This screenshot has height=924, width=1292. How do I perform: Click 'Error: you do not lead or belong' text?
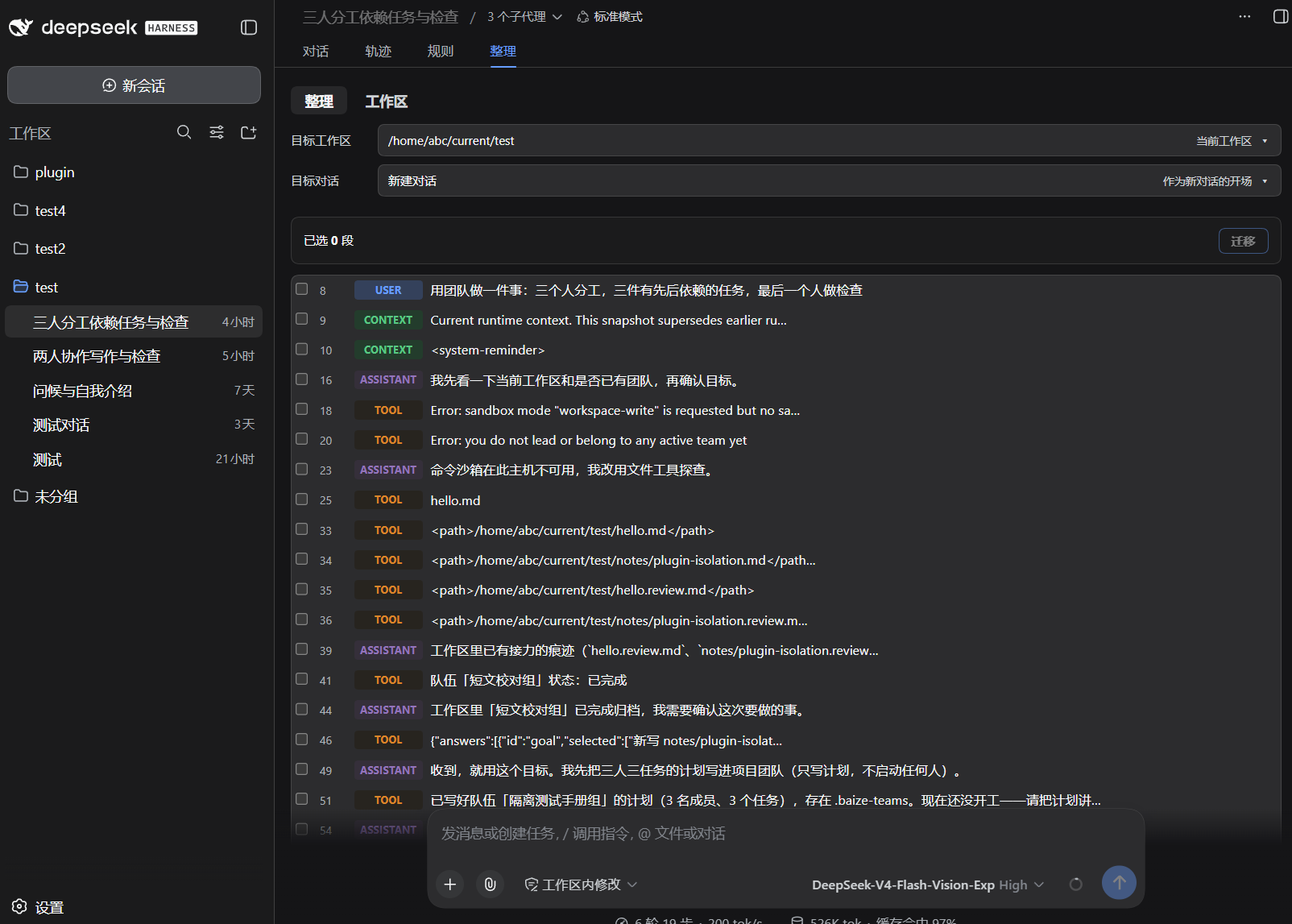pos(589,440)
